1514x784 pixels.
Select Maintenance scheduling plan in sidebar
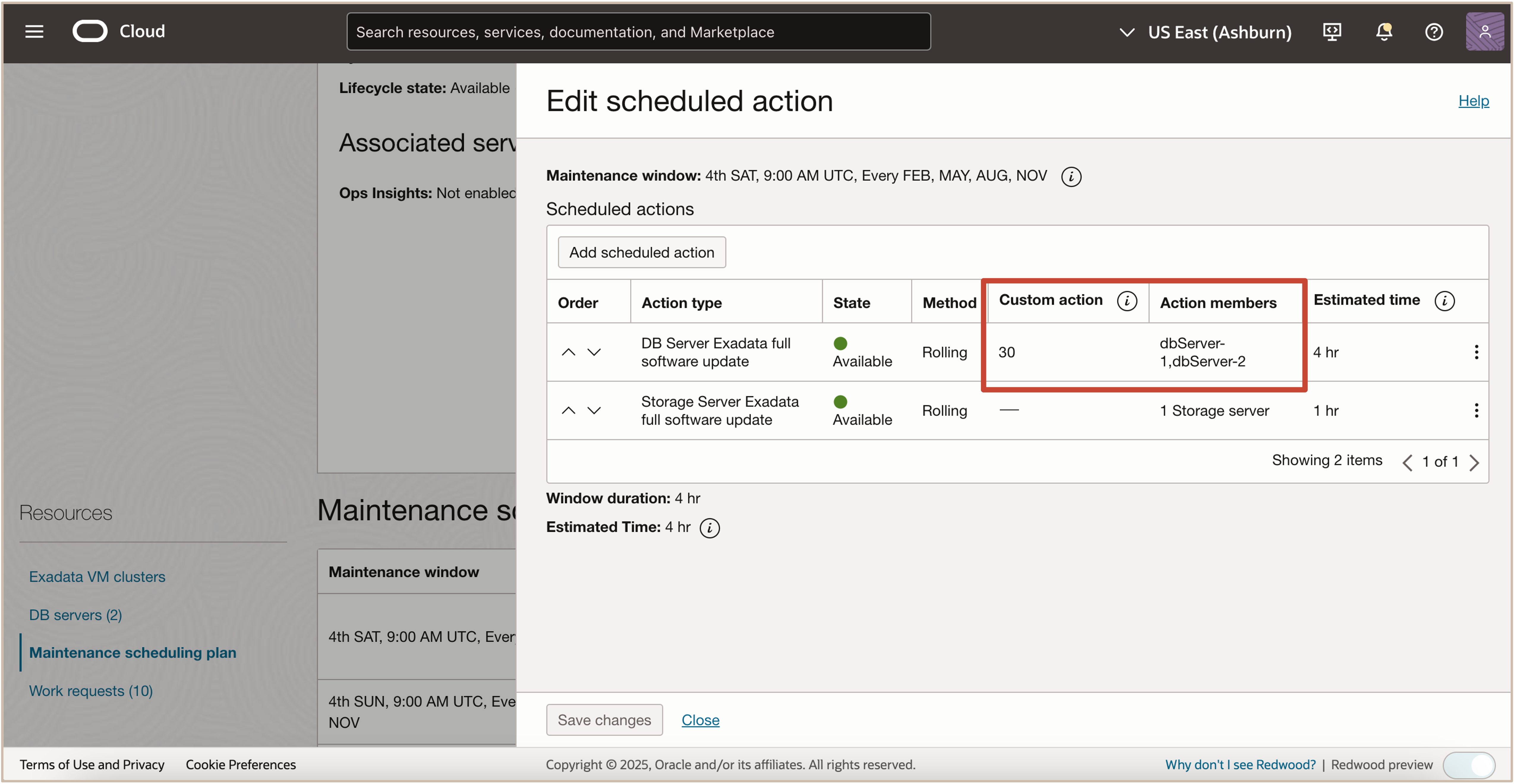tap(132, 652)
